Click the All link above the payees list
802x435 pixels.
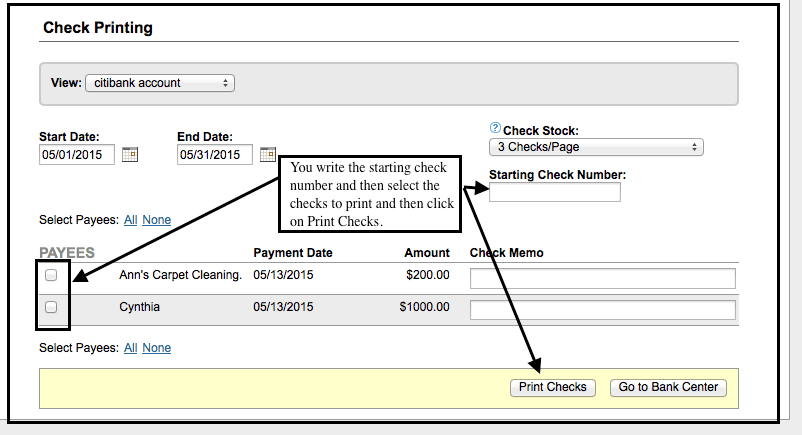[130, 220]
